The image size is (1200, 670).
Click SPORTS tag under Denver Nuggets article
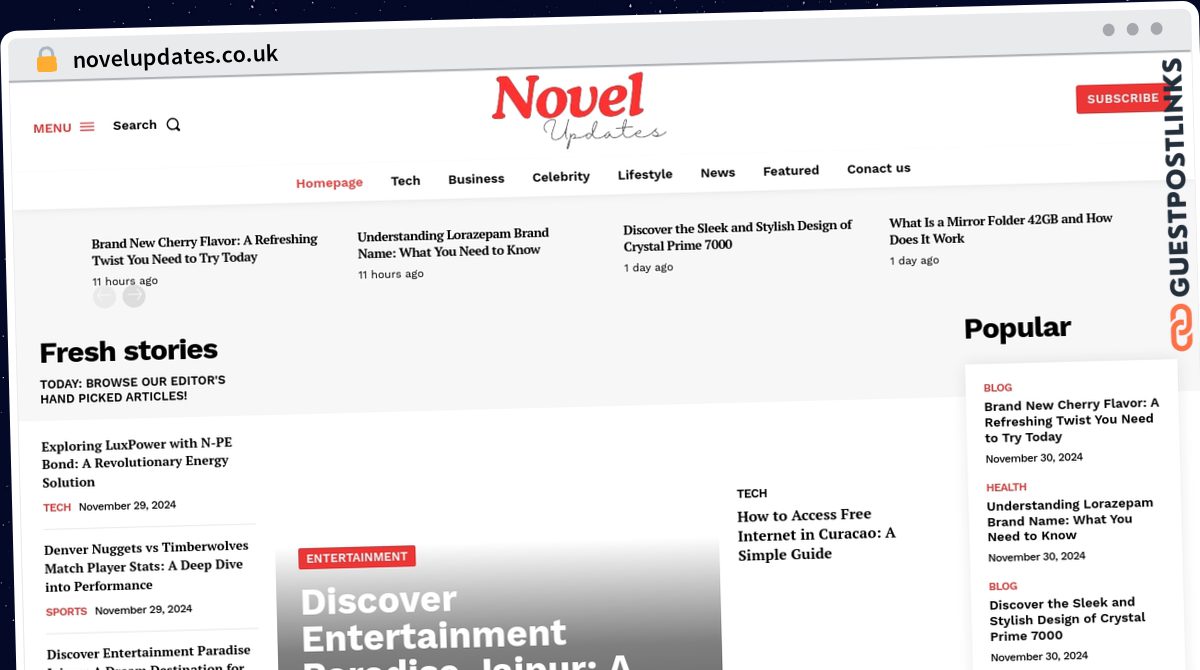click(66, 612)
